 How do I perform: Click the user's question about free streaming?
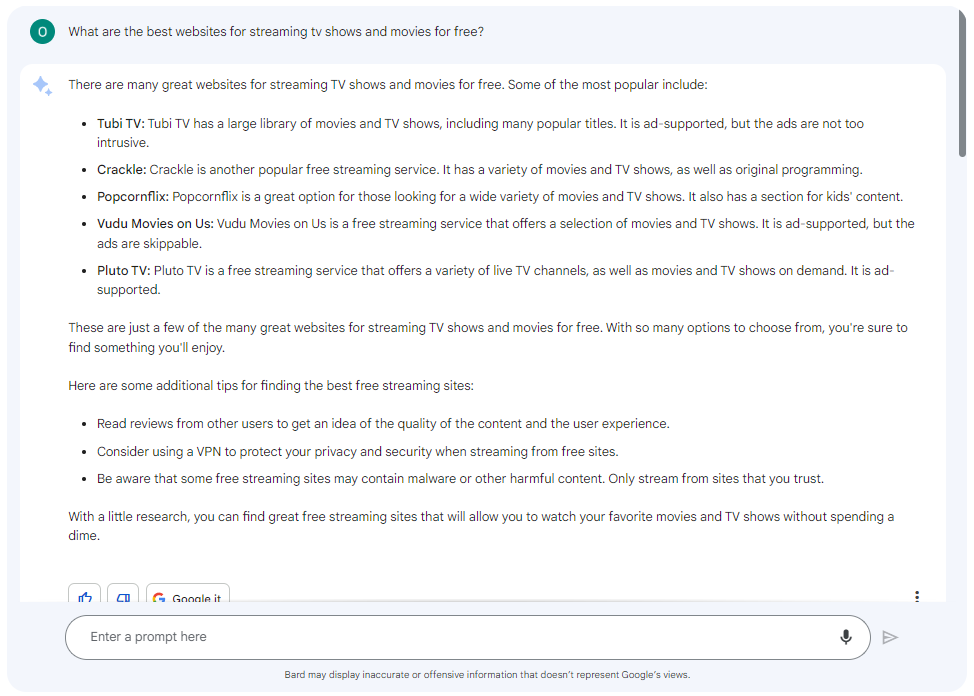(x=276, y=32)
